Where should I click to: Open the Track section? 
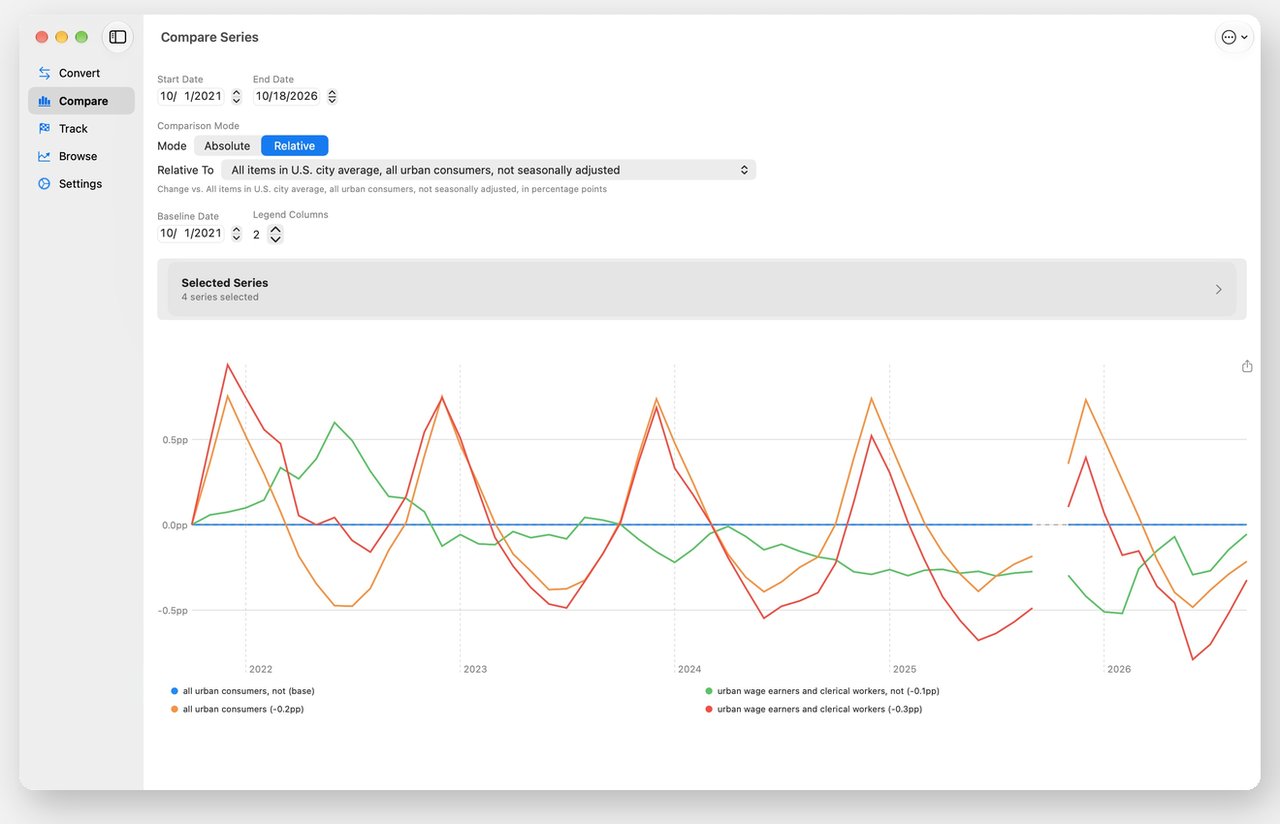[81, 129]
